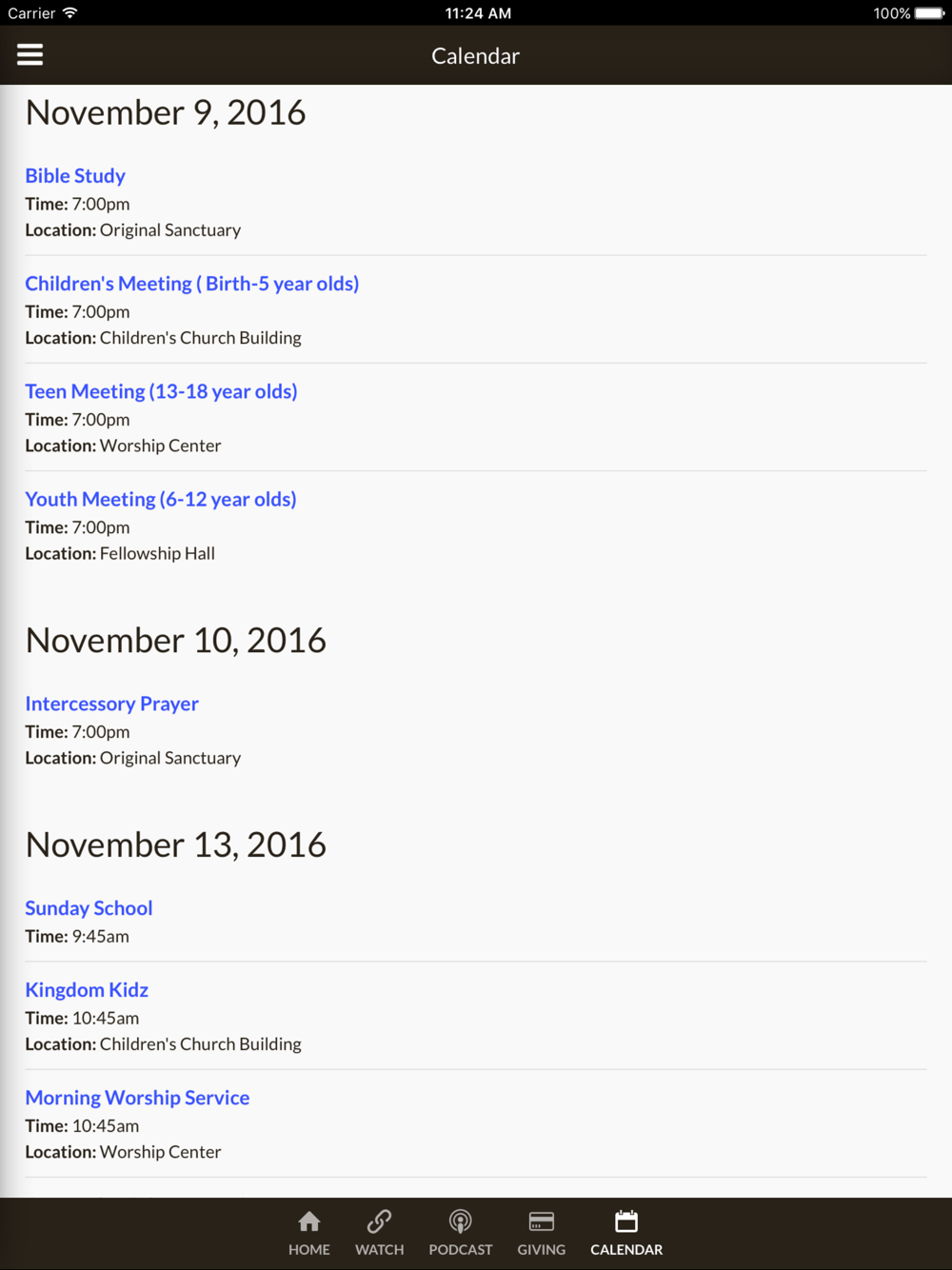Open the hamburger menu
The image size is (952, 1270).
[x=30, y=55]
